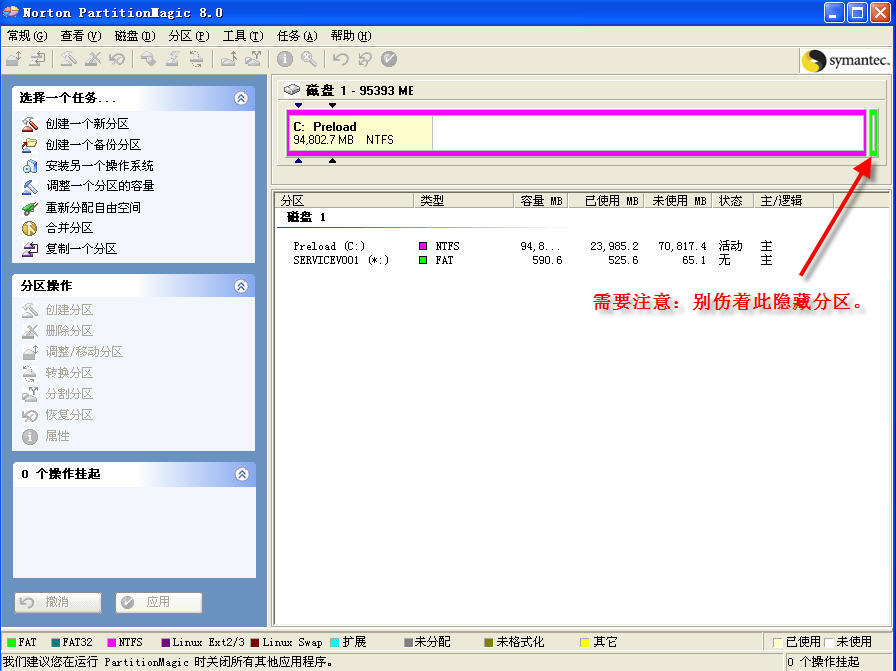
Task: Sort by the 未使用 MB column header
Action: [678, 201]
